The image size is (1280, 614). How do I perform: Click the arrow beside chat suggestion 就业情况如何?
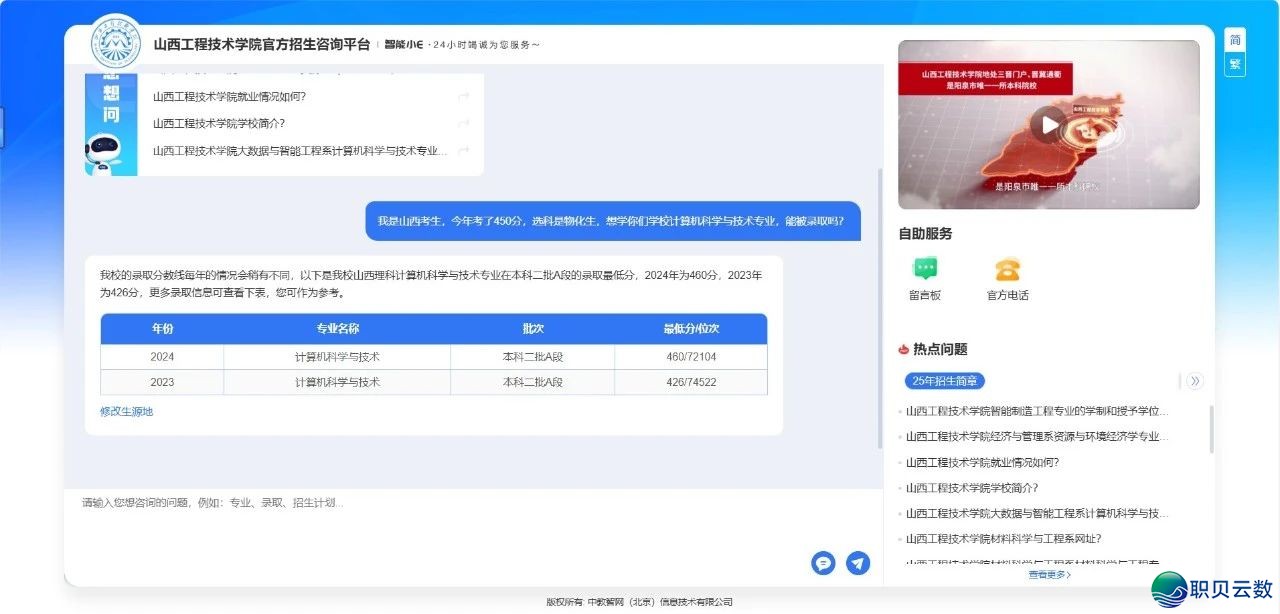tap(463, 97)
